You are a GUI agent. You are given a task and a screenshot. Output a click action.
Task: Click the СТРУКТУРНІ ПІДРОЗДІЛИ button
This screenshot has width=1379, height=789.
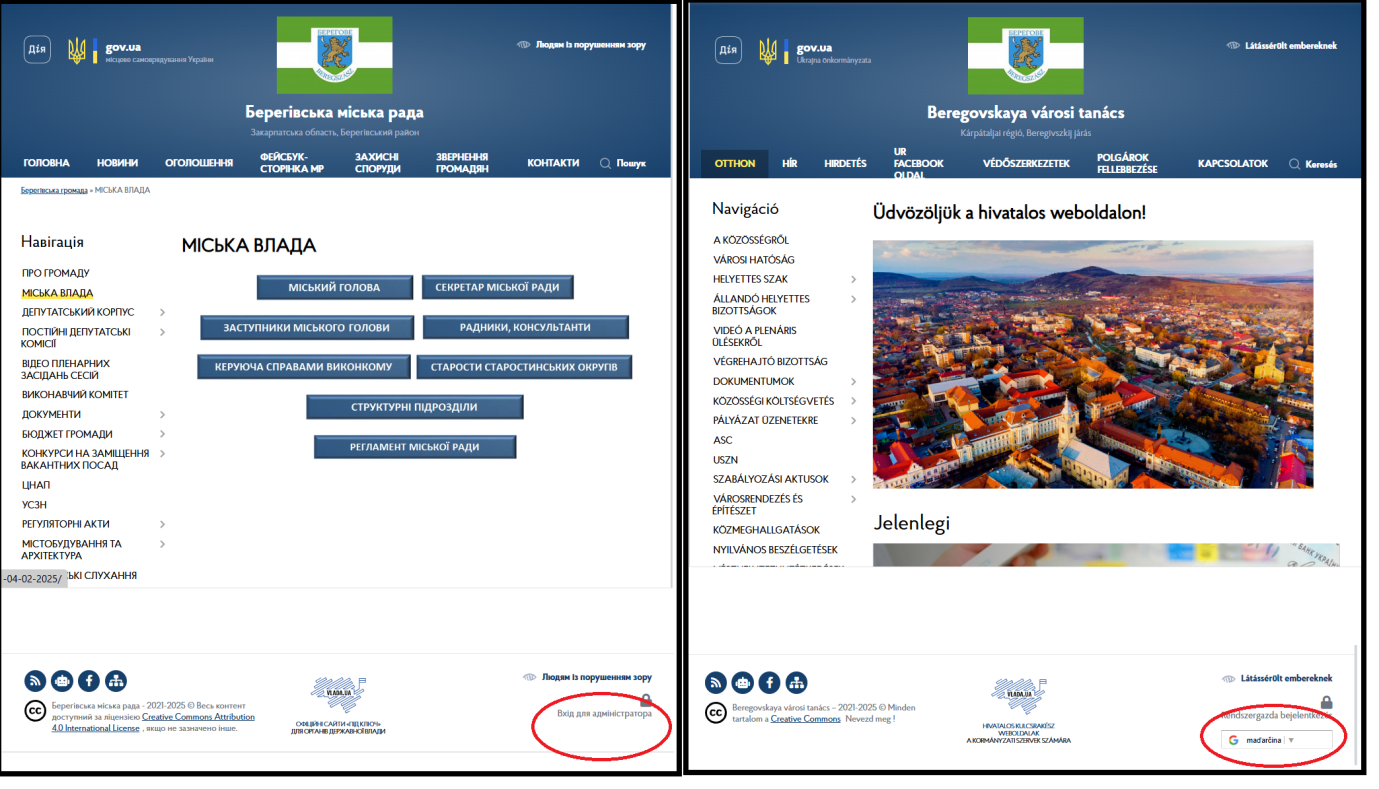414,407
